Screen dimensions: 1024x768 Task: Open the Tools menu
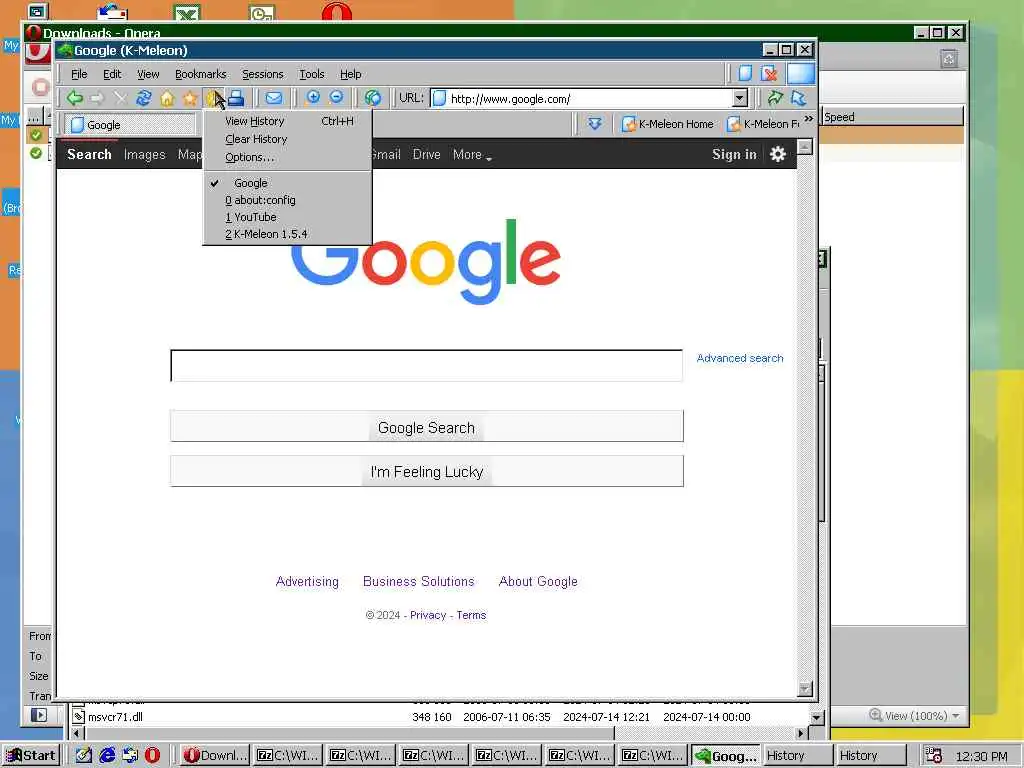(x=312, y=74)
